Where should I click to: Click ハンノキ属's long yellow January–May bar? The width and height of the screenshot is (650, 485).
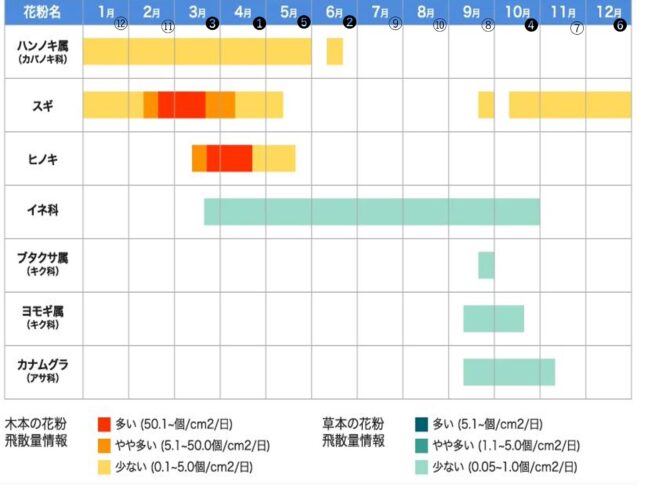tap(197, 51)
